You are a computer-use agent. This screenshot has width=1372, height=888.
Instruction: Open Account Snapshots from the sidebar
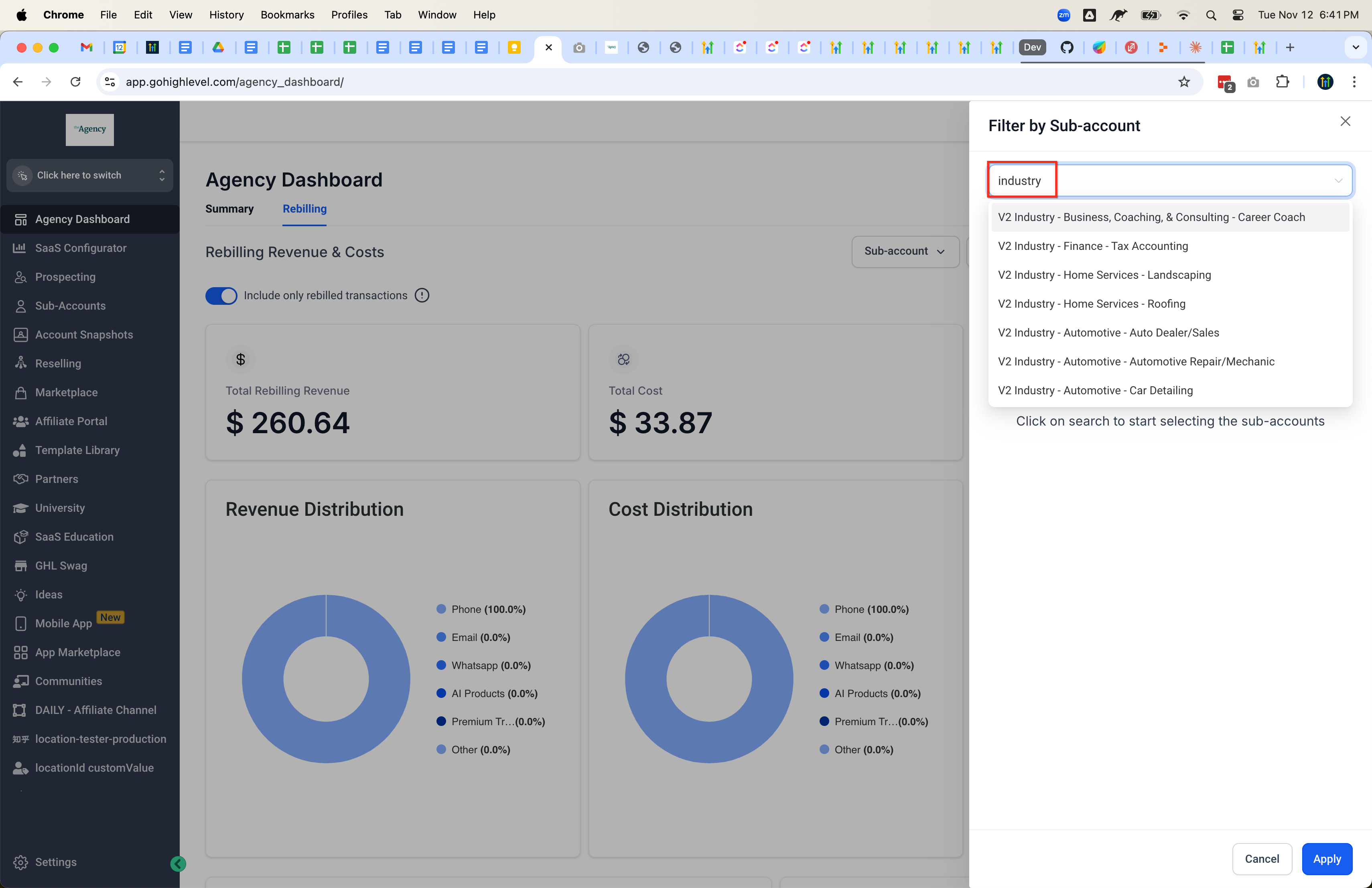click(x=84, y=334)
